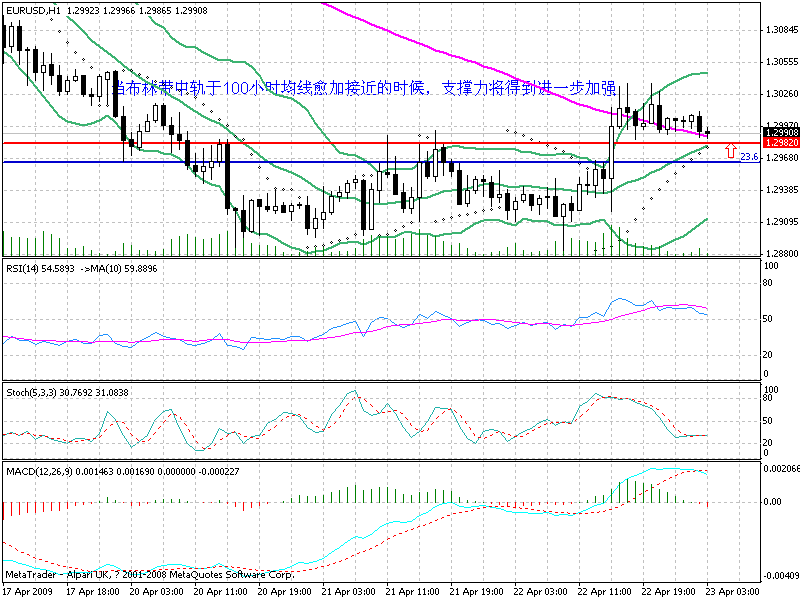Click the 21 Apr 03:00 time label

(348, 592)
